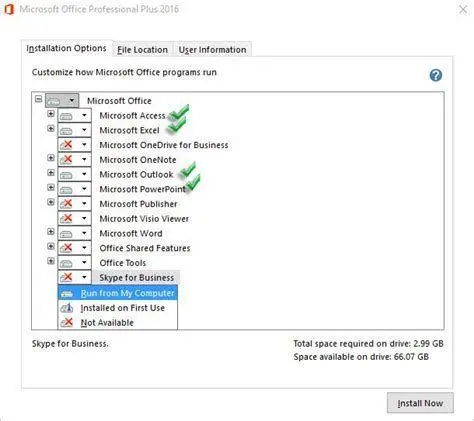Select the Office Tools label
The width and height of the screenshot is (474, 421).
[x=123, y=263]
